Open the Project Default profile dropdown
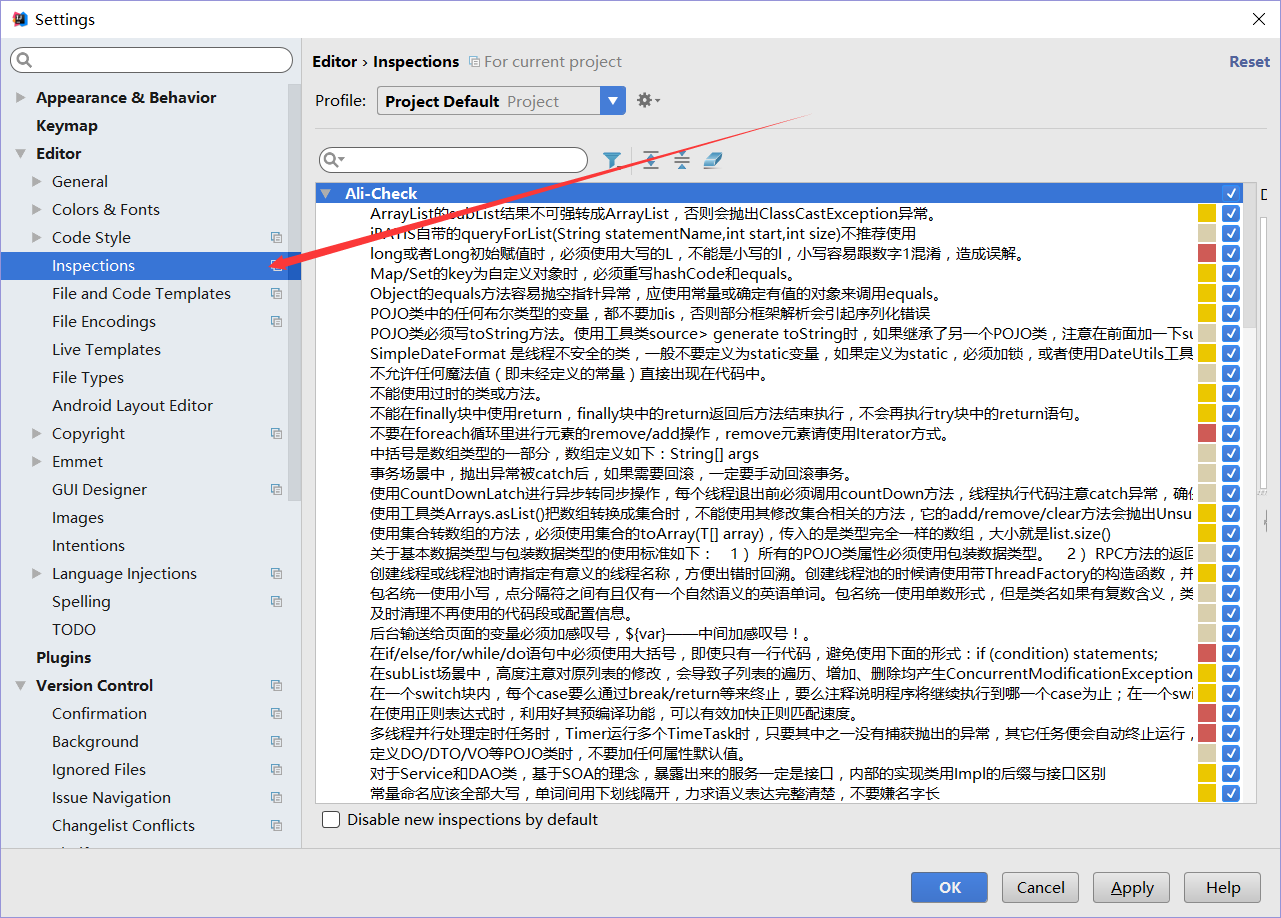This screenshot has width=1281, height=918. click(612, 101)
